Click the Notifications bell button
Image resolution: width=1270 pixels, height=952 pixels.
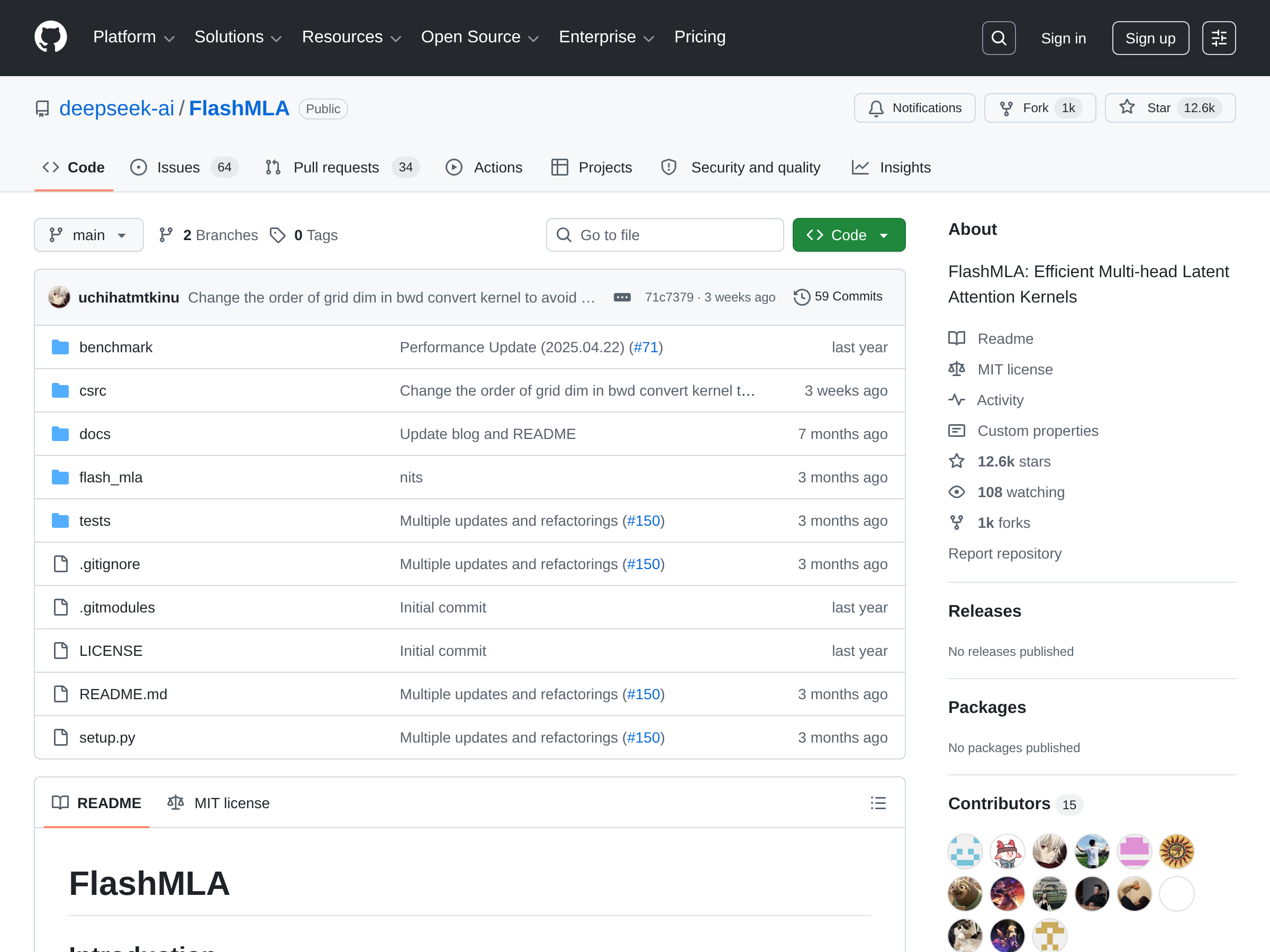click(x=914, y=108)
